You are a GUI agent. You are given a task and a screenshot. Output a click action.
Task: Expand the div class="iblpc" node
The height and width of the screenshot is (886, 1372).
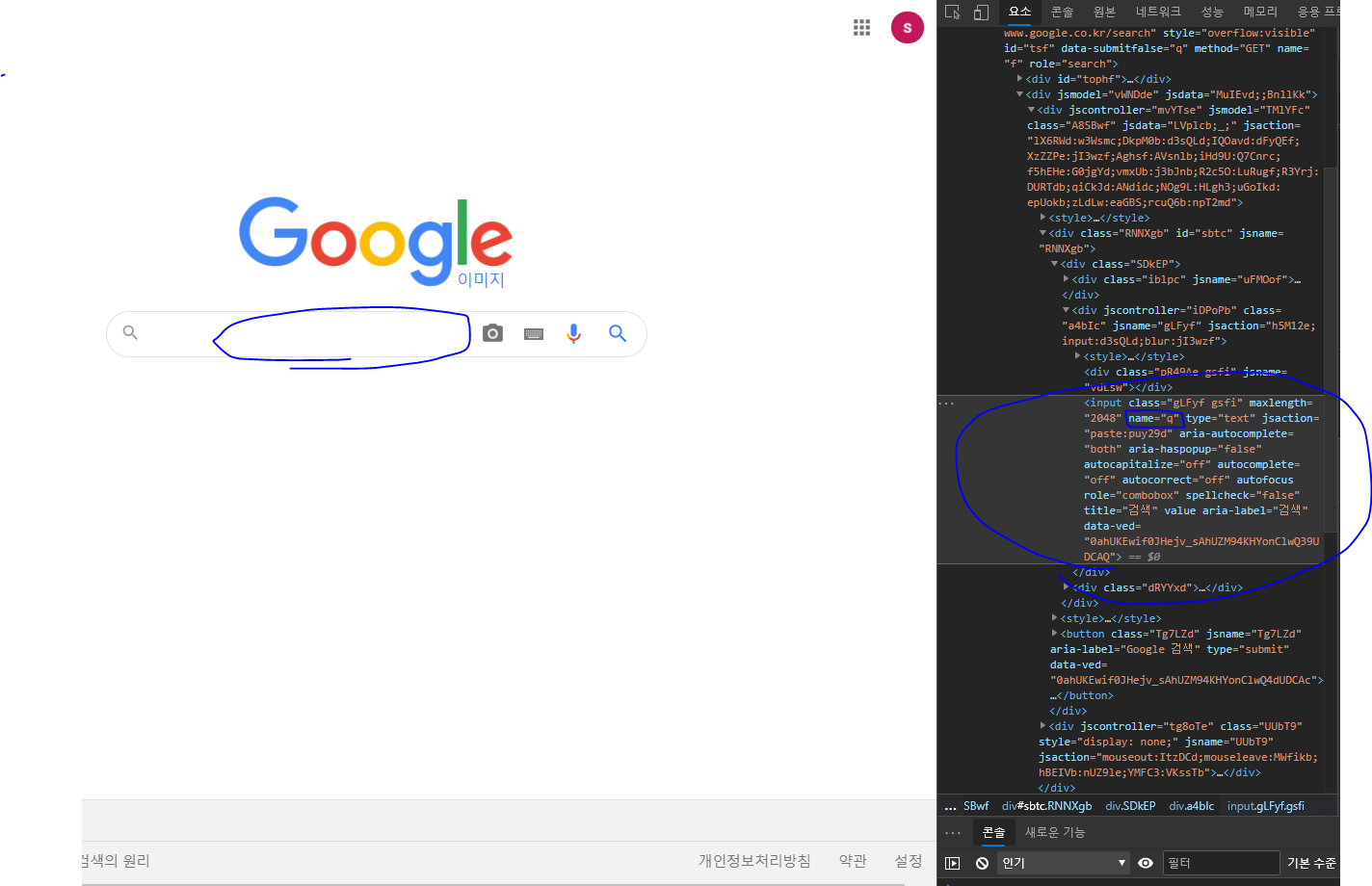(1066, 279)
